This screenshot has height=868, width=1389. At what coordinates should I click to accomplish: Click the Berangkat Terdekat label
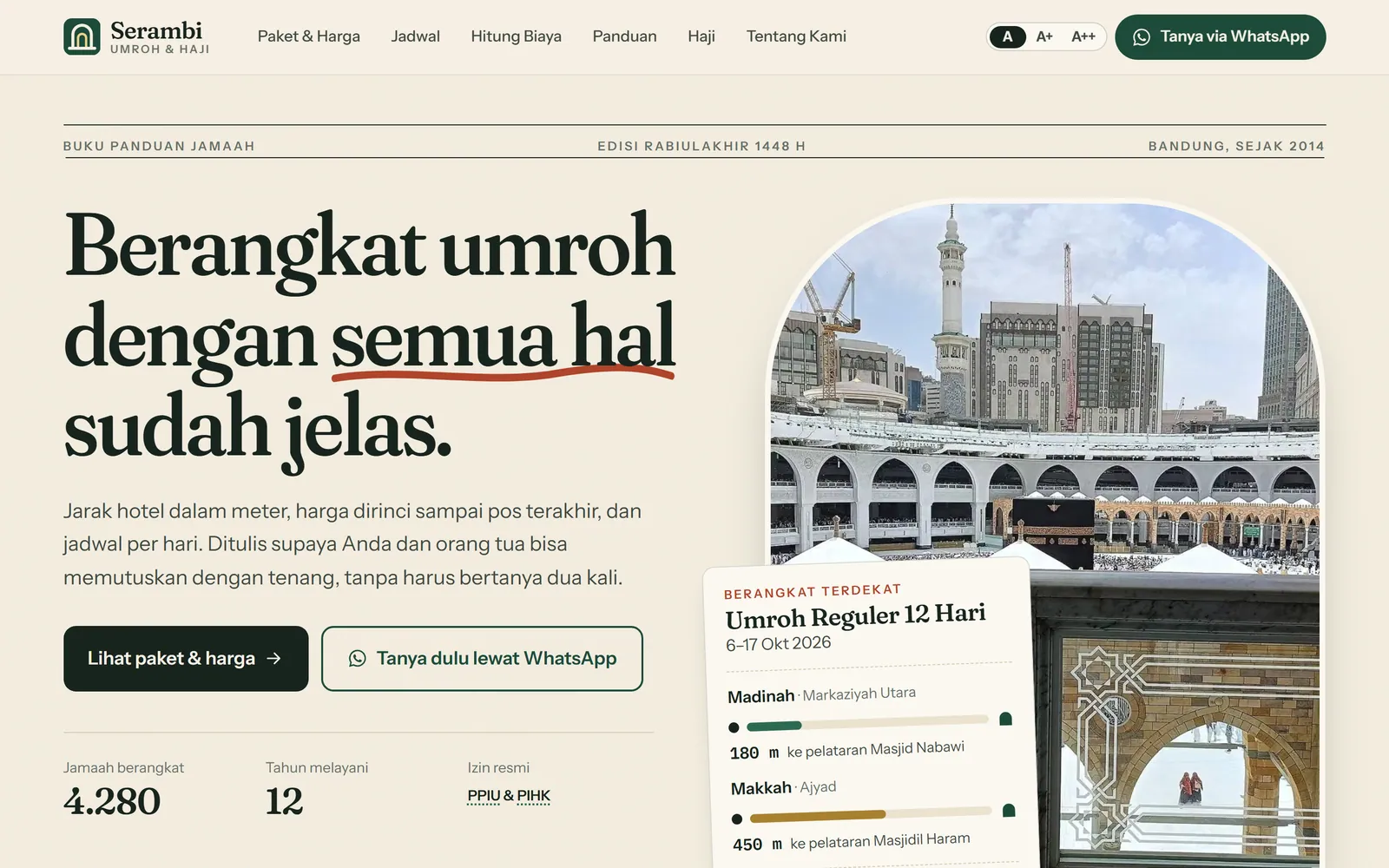[x=813, y=591]
